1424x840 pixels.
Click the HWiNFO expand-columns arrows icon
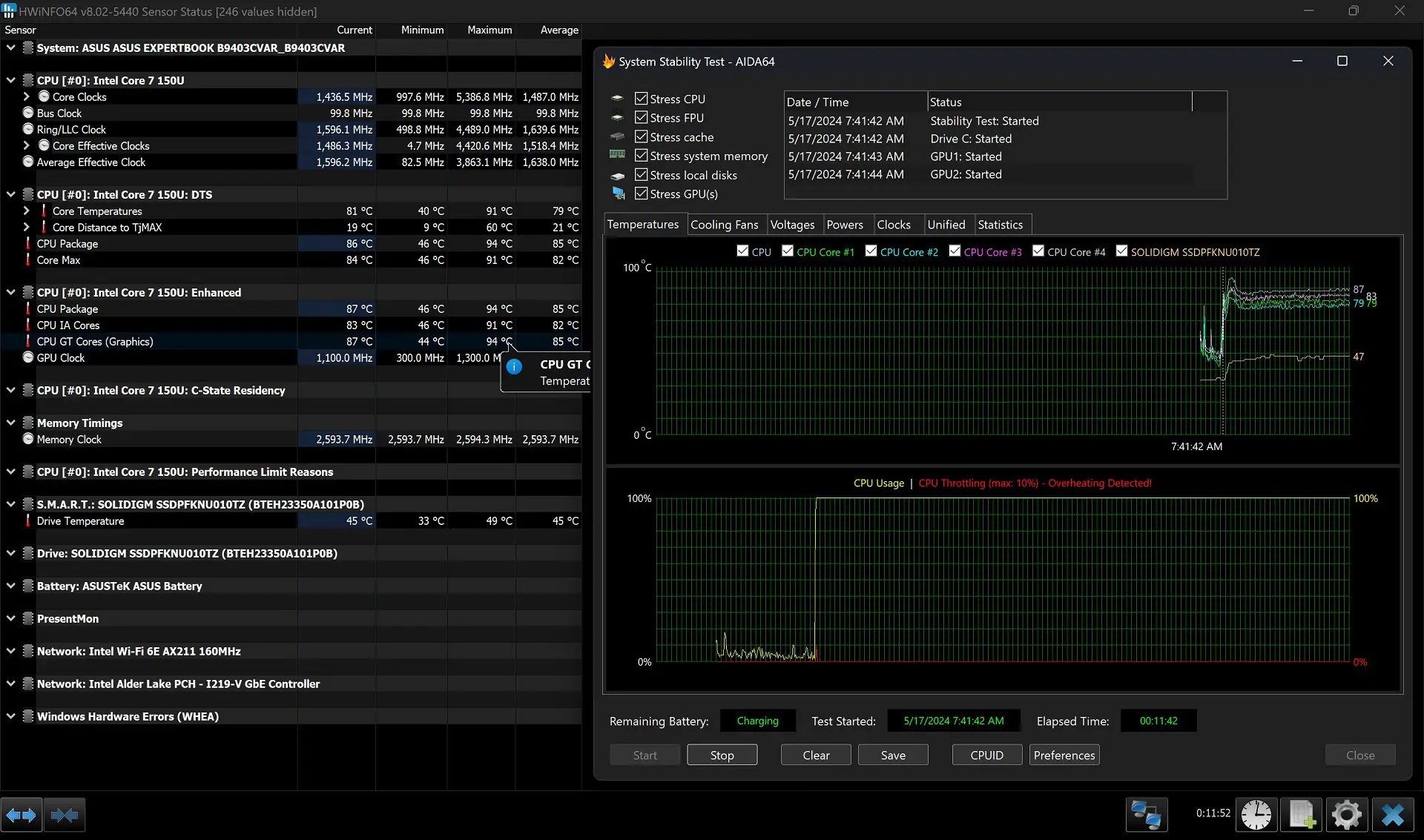click(21, 816)
